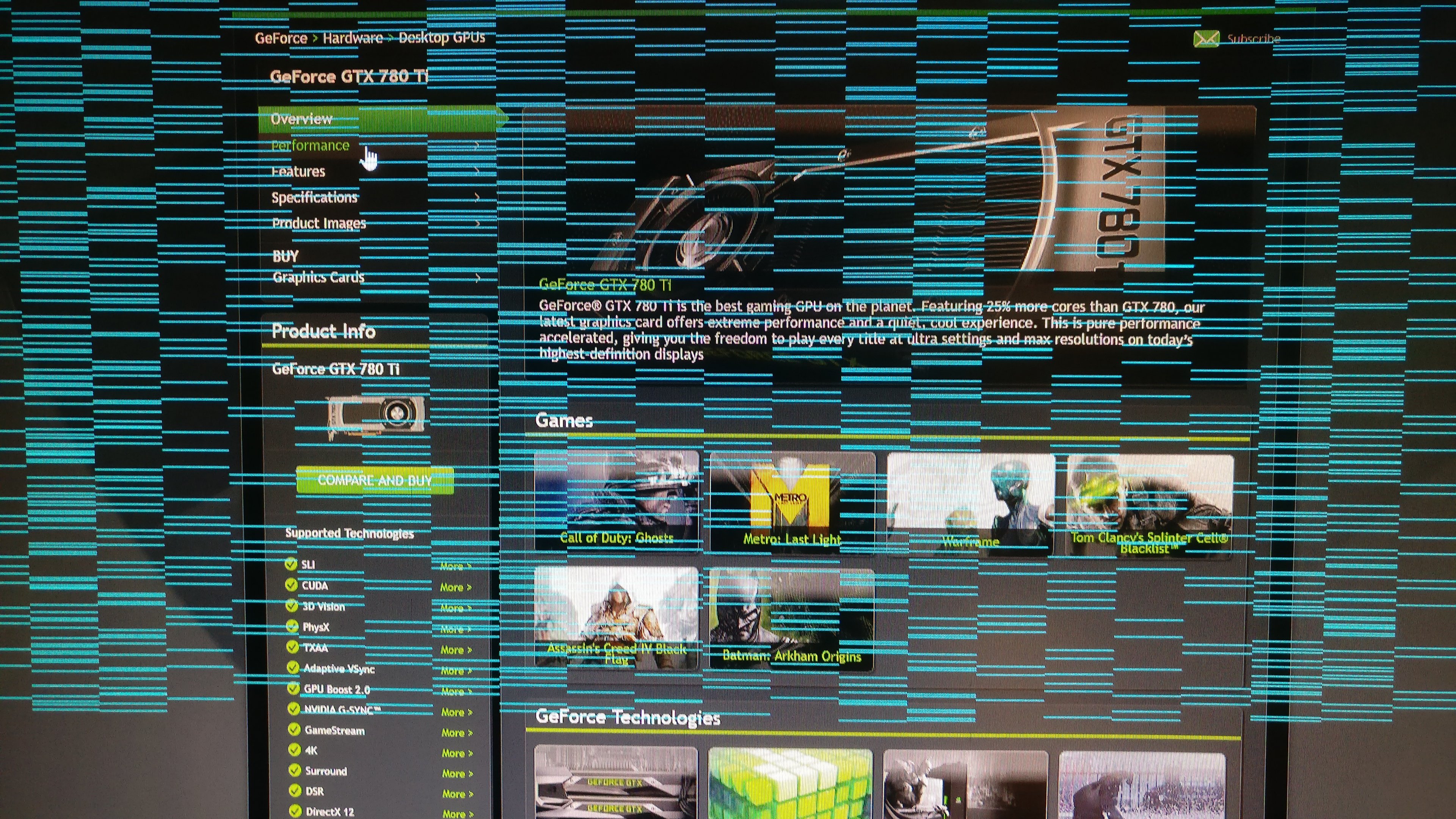This screenshot has width=1456, height=819.
Task: Click the checkmark icon next to 4K
Action: pos(294,750)
